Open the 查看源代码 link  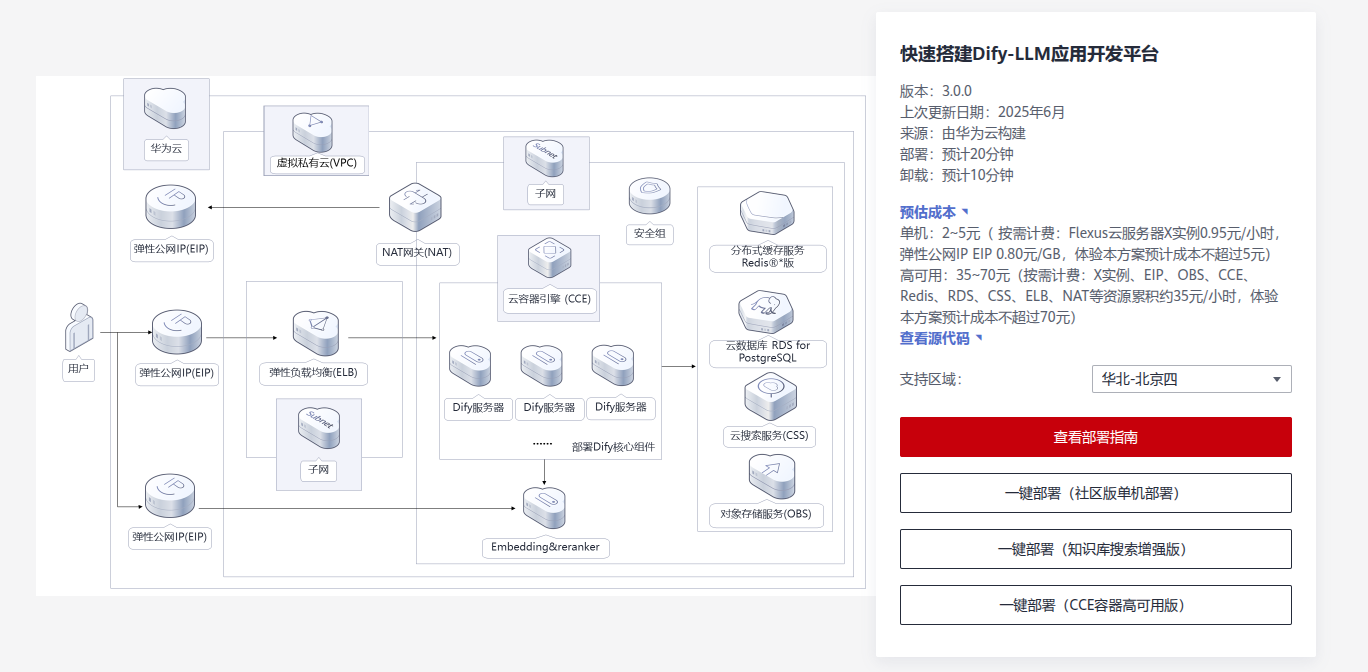pyautogui.click(x=941, y=338)
